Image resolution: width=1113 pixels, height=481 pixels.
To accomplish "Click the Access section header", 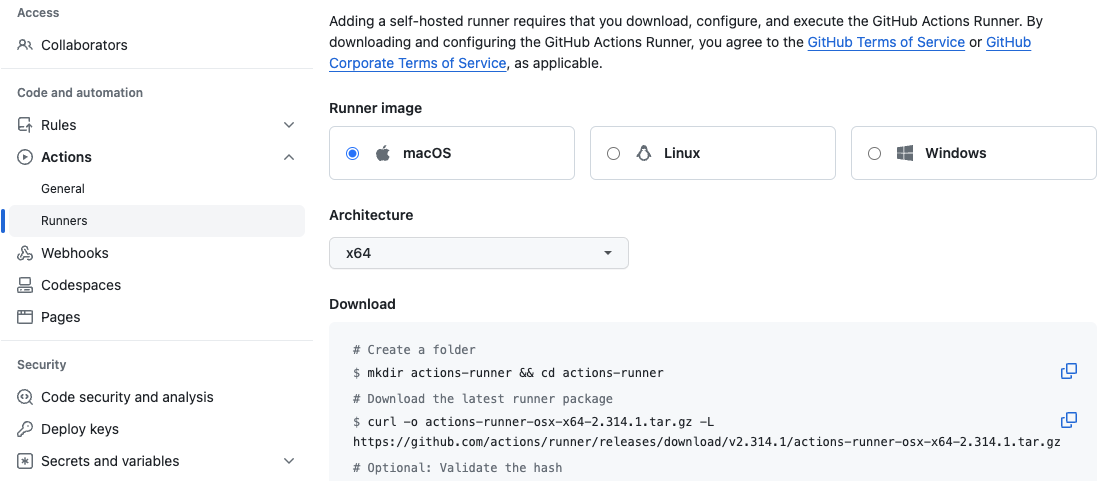I will click(38, 13).
